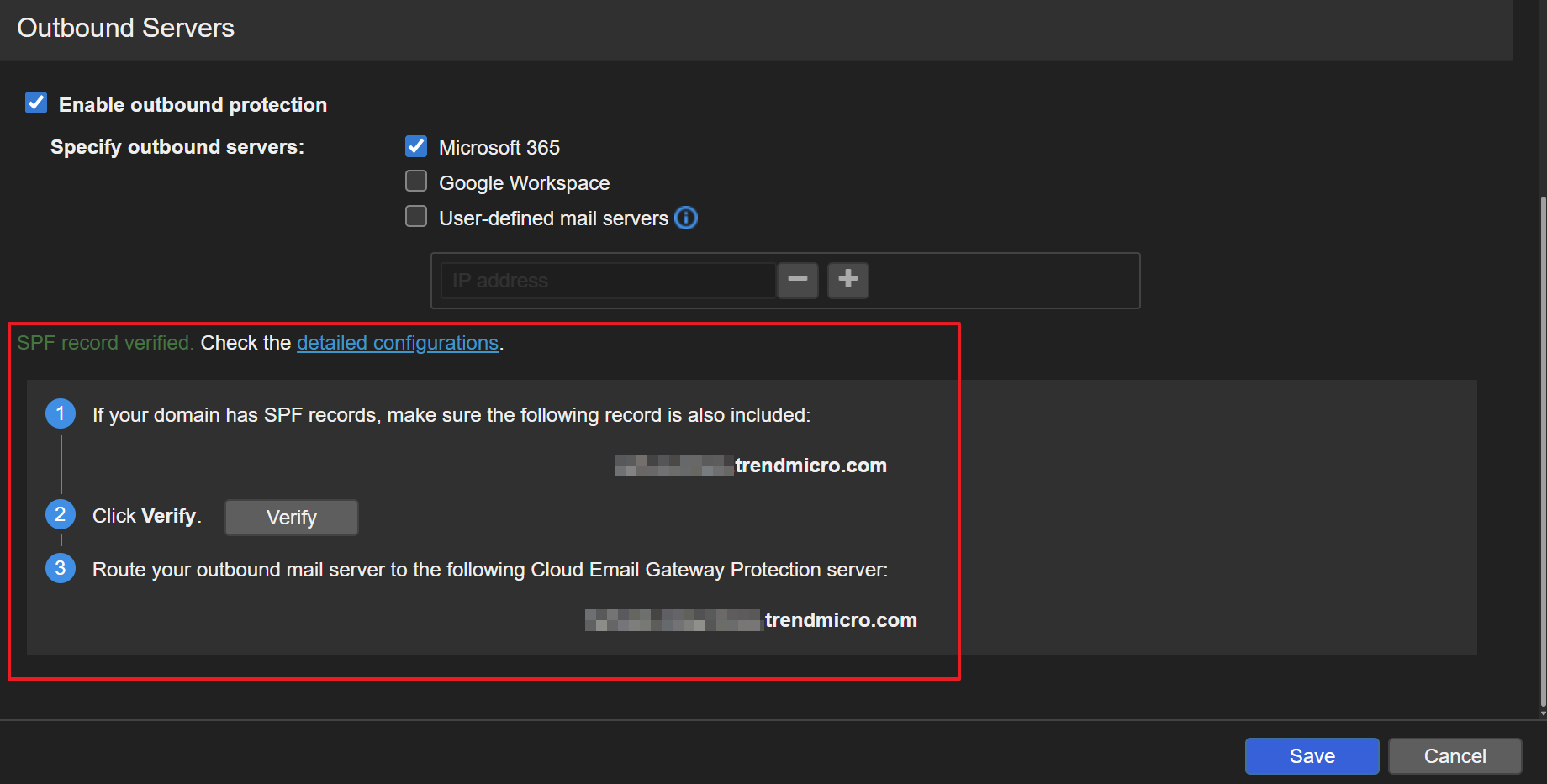Click the step 3 number circle
Image resolution: width=1547 pixels, height=784 pixels.
[61, 568]
